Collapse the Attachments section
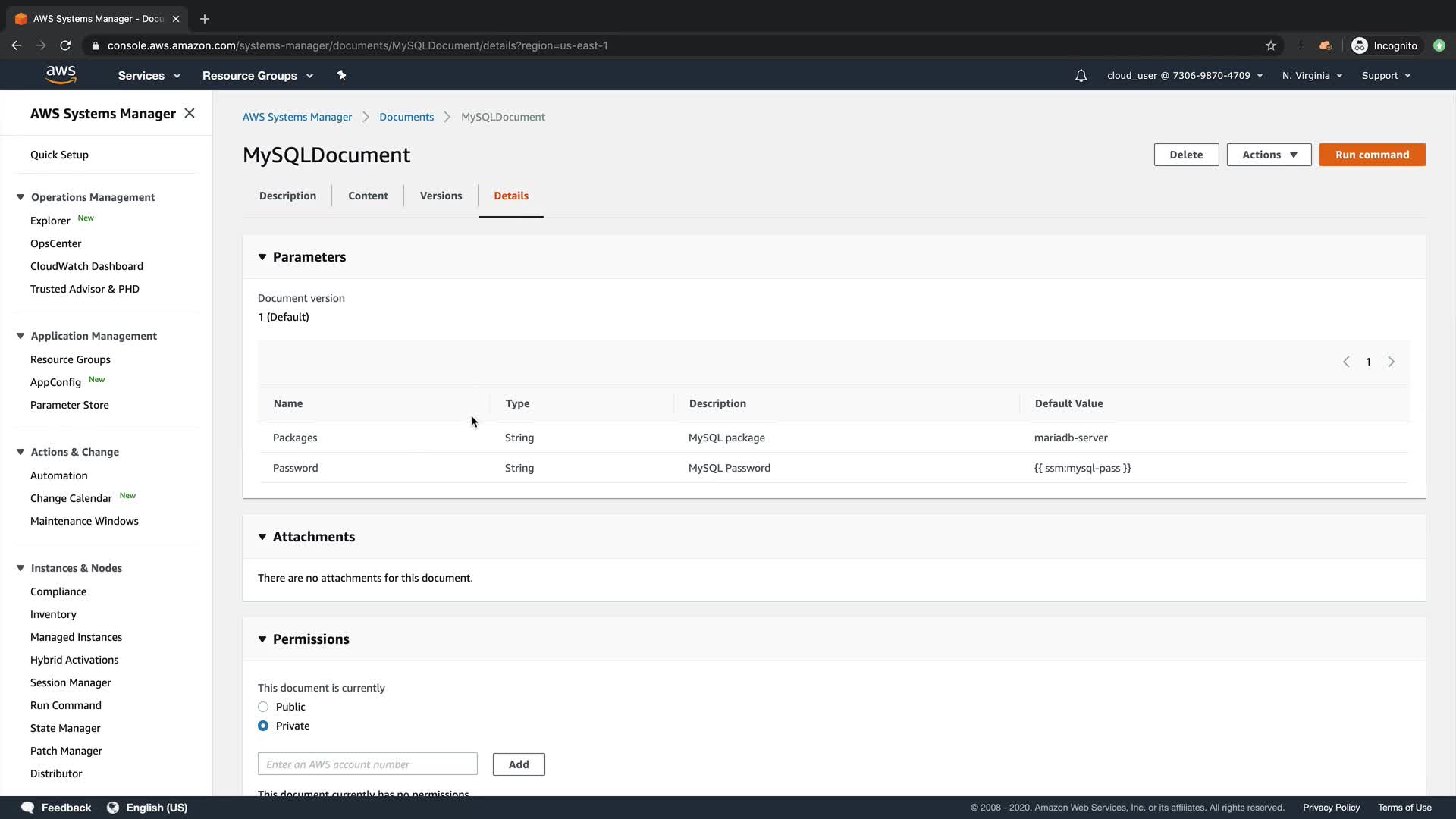 [x=262, y=537]
